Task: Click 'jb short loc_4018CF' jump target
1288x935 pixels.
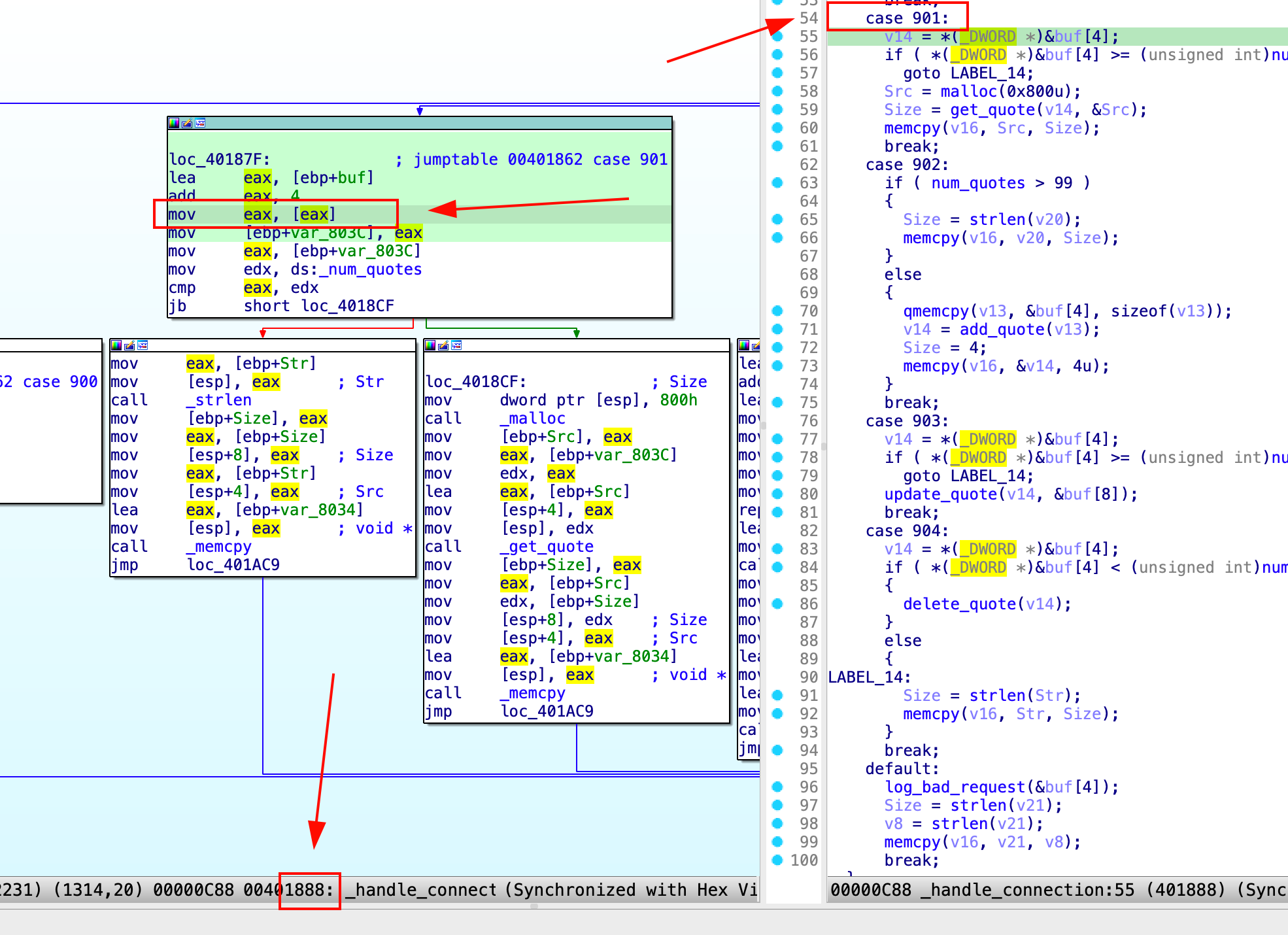Action: pyautogui.click(x=347, y=306)
